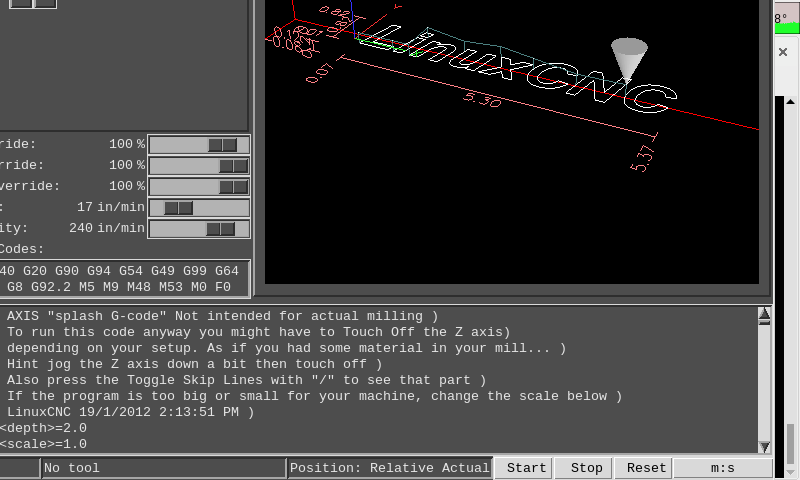
Task: Click the right panel scroll up arrow
Action: point(790,102)
